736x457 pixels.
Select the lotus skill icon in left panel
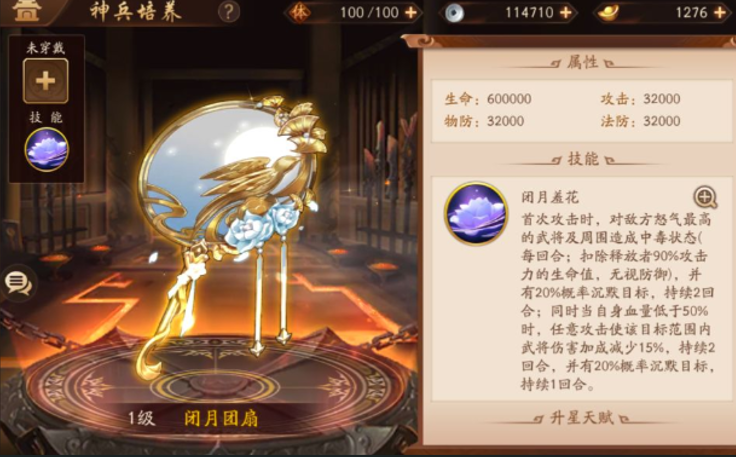tap(46, 149)
